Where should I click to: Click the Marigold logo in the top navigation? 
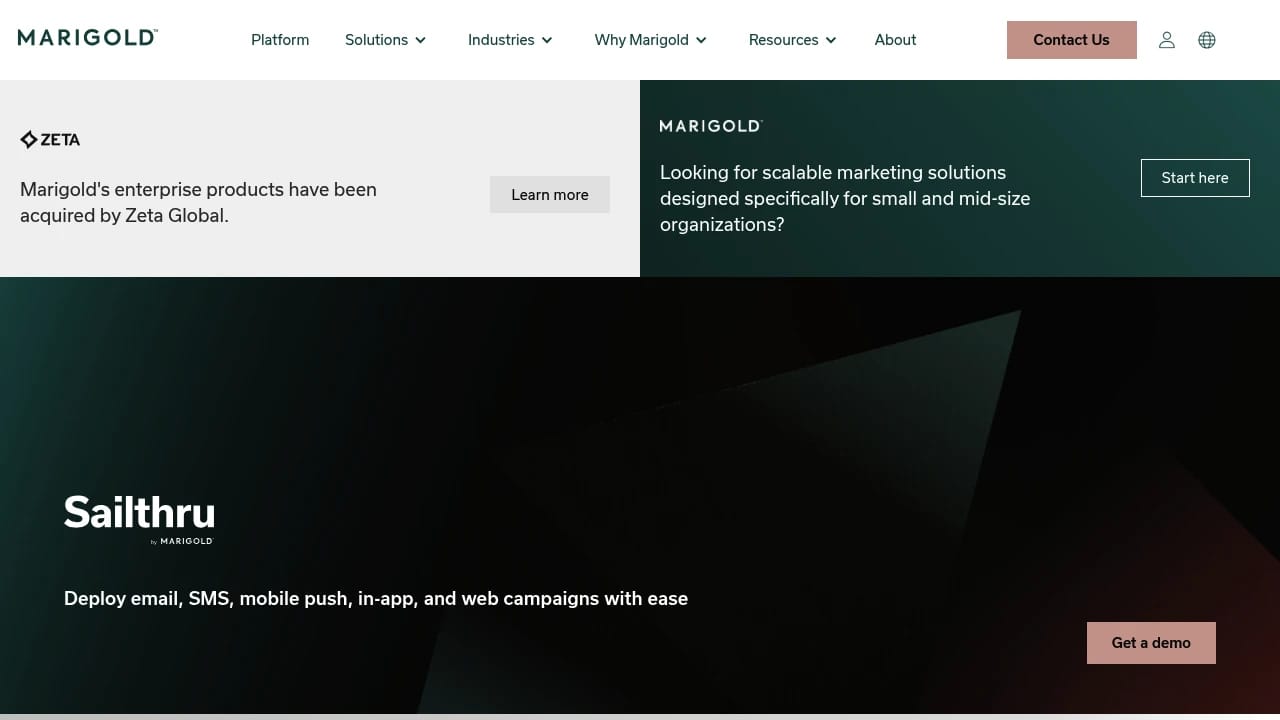pos(87,37)
